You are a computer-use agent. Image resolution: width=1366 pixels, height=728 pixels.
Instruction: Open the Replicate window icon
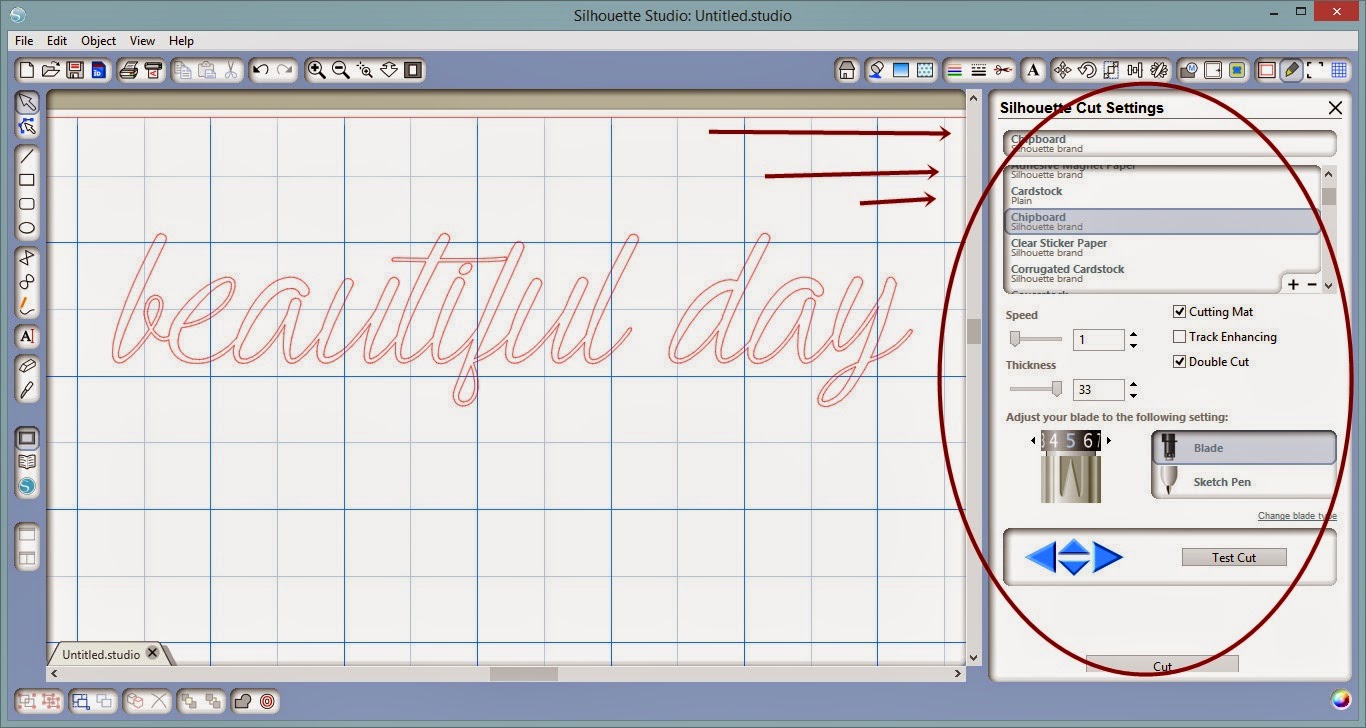[x=1159, y=70]
